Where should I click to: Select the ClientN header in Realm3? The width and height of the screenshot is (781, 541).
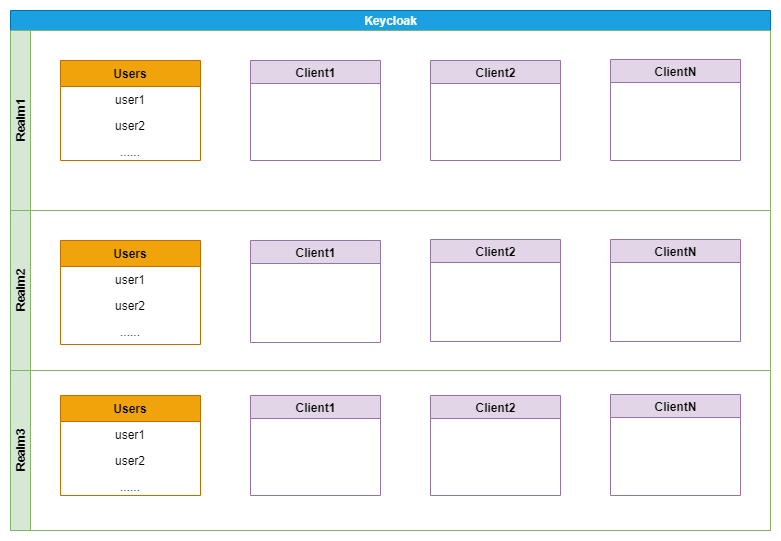[675, 406]
